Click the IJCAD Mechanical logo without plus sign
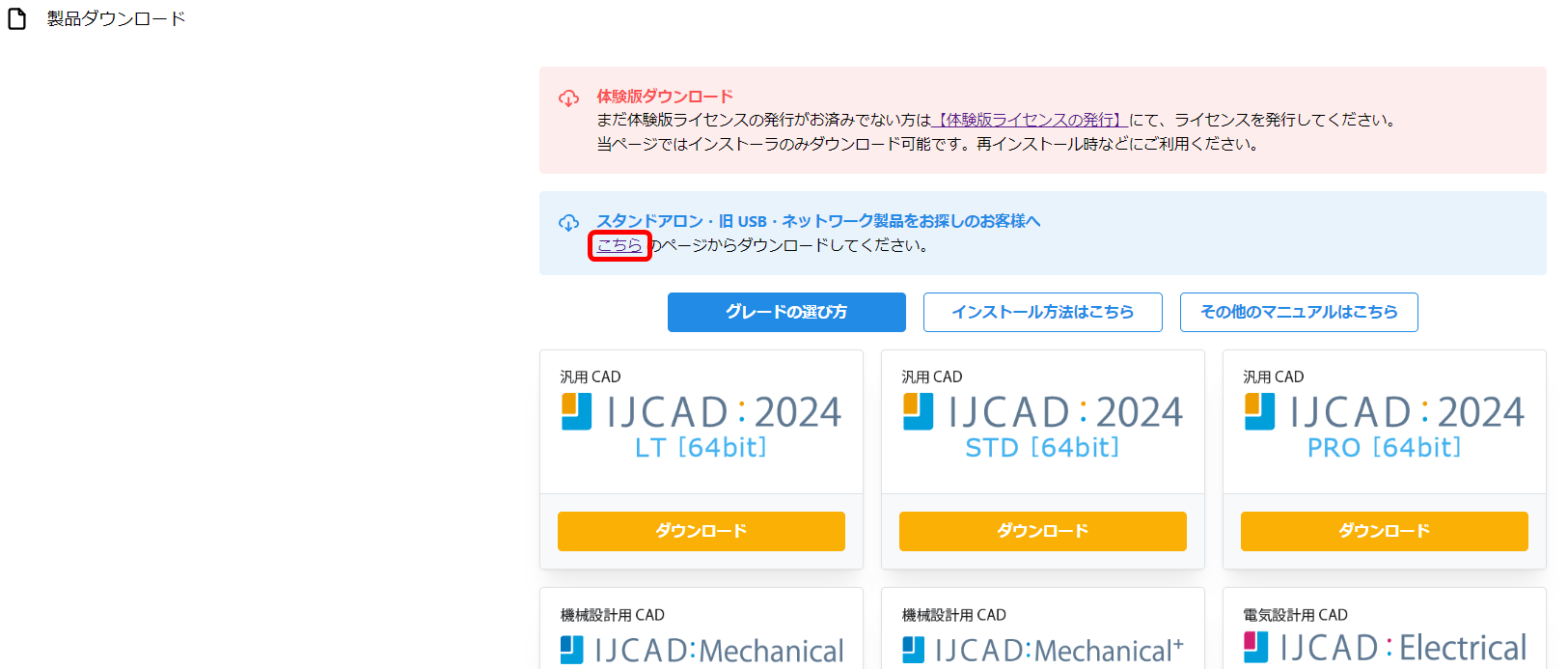The height and width of the screenshot is (669, 1568). click(702, 650)
